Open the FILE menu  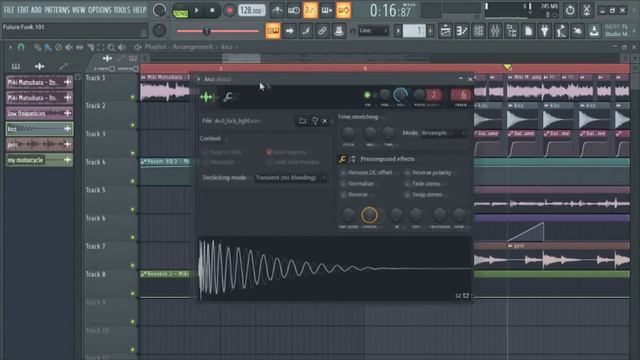tap(9, 10)
